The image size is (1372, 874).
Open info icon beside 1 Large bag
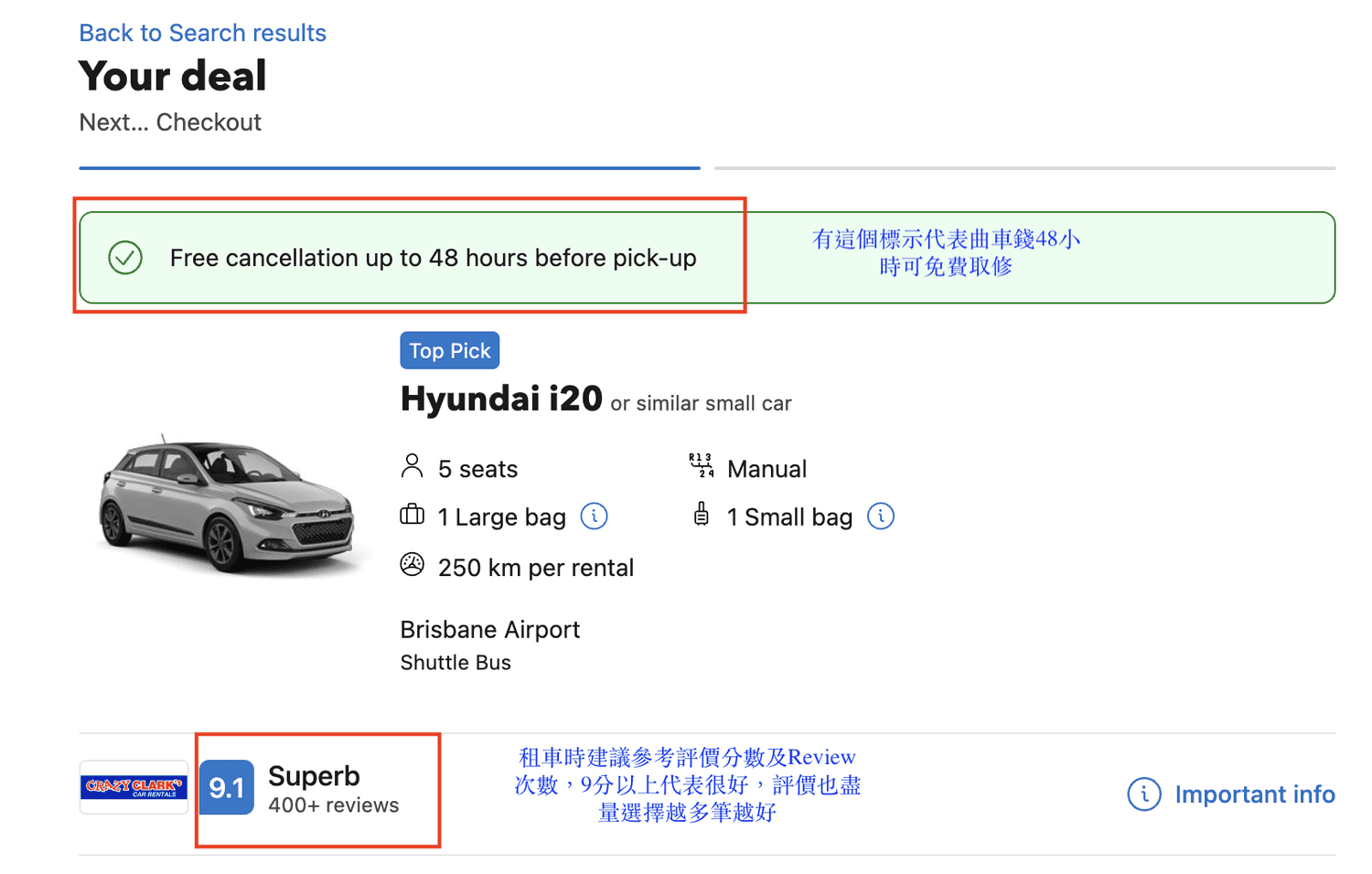tap(595, 517)
